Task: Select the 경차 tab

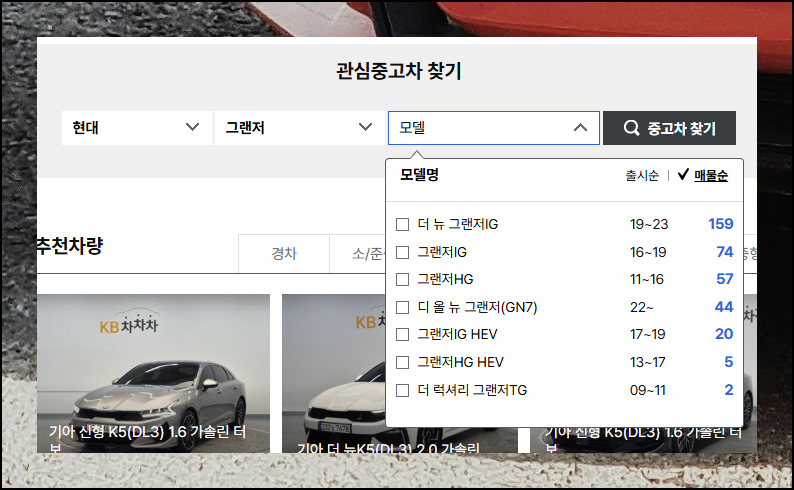Action: [284, 253]
